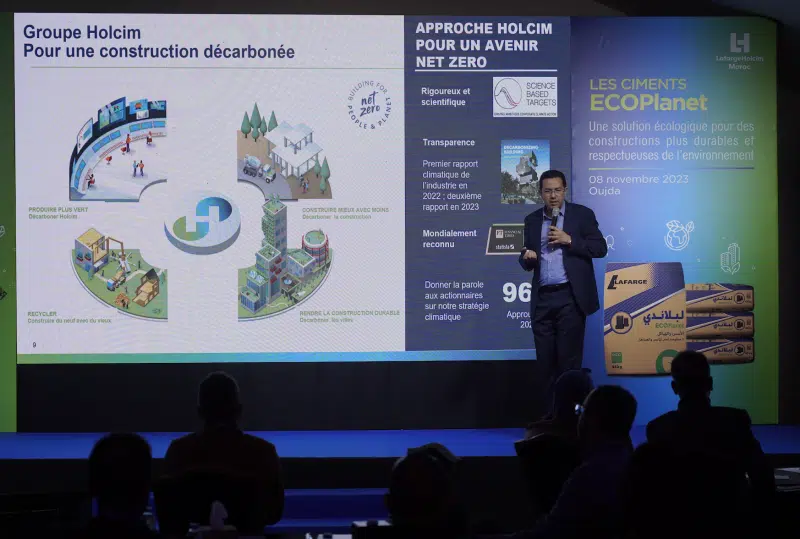Click the Rigoureux et scientifique label

(x=446, y=96)
